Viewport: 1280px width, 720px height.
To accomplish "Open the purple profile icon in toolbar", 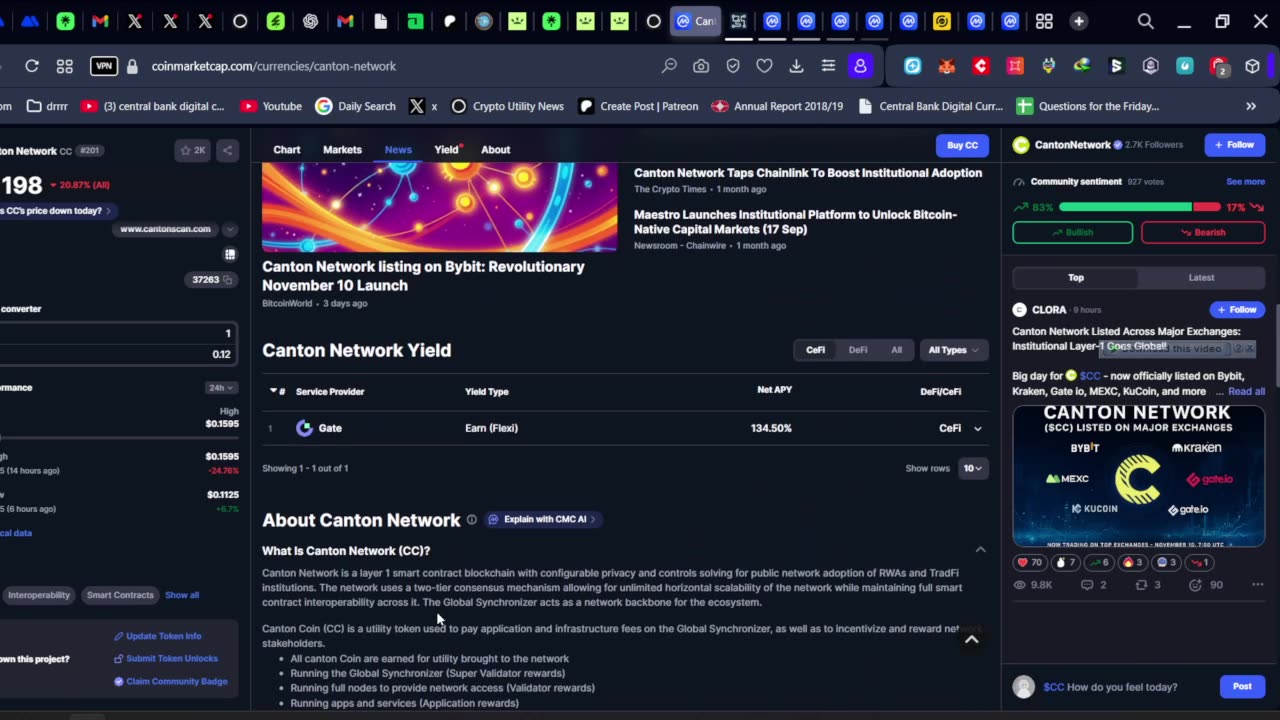I will pyautogui.click(x=860, y=66).
